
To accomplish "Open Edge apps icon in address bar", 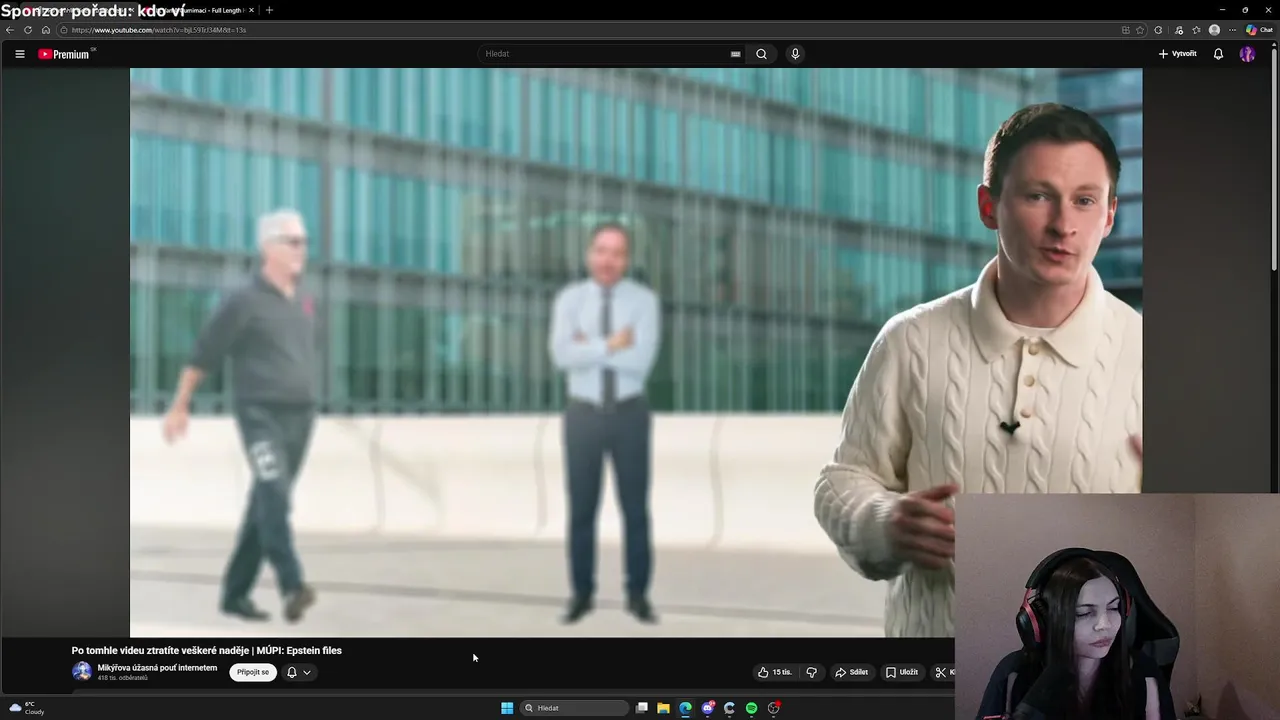I will pos(1125,30).
